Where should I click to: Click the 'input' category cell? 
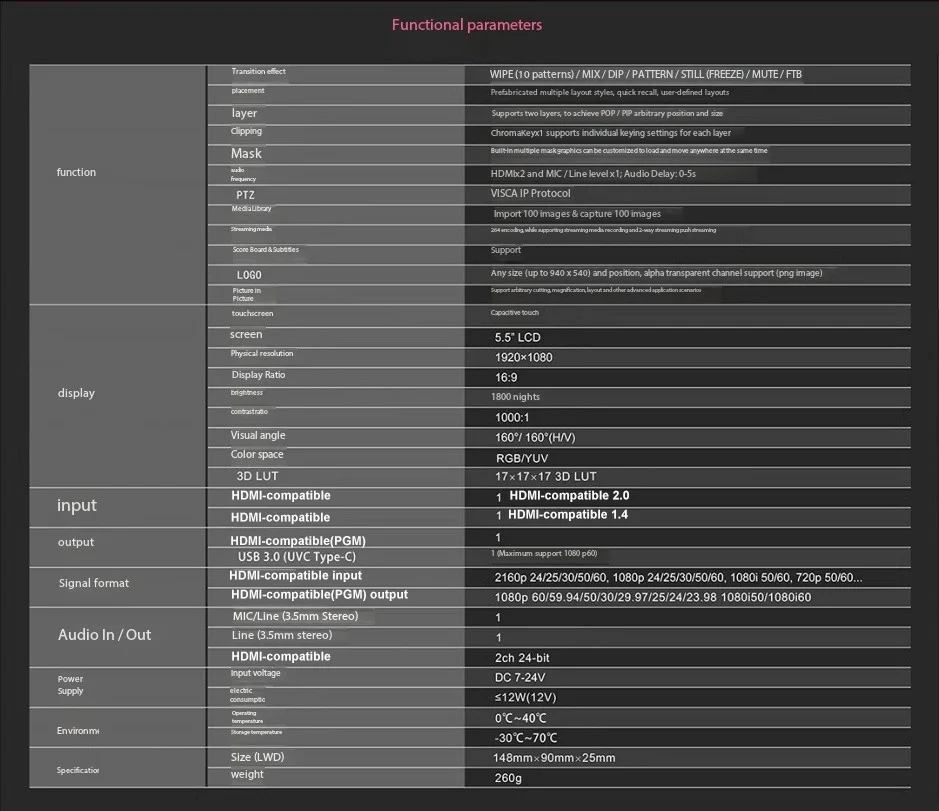point(117,507)
